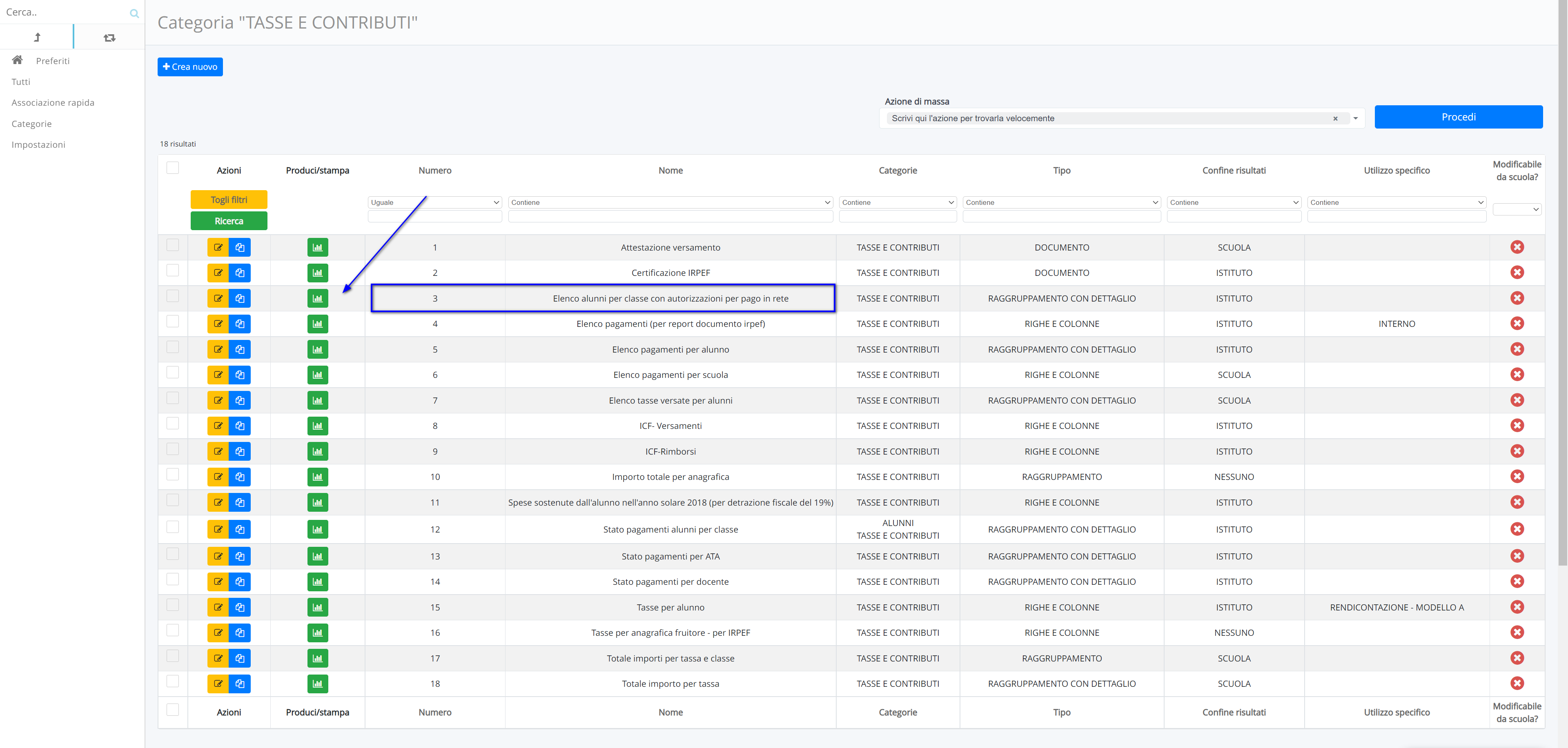Check the Totale importo per tassa checkbox

pyautogui.click(x=173, y=682)
